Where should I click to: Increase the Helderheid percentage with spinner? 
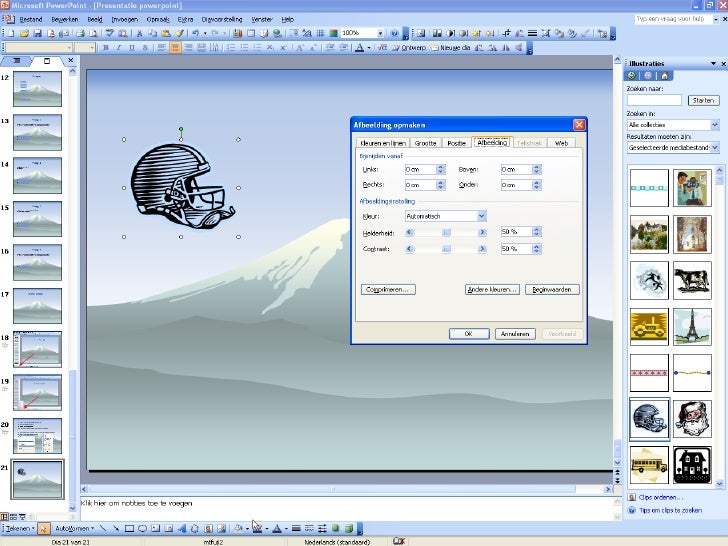pyautogui.click(x=538, y=229)
